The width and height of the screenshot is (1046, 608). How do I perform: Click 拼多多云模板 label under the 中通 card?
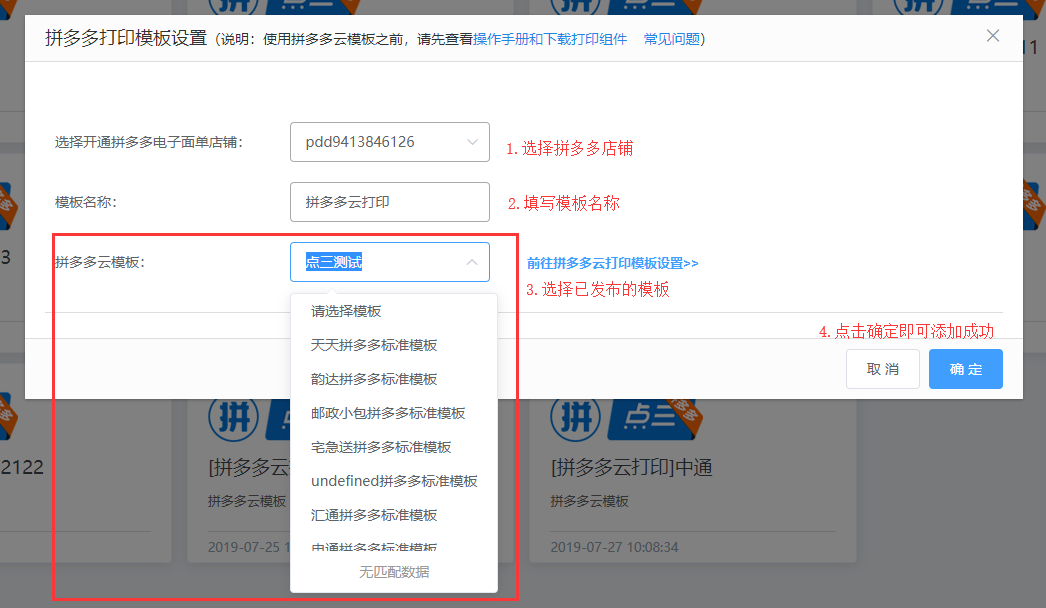(589, 501)
